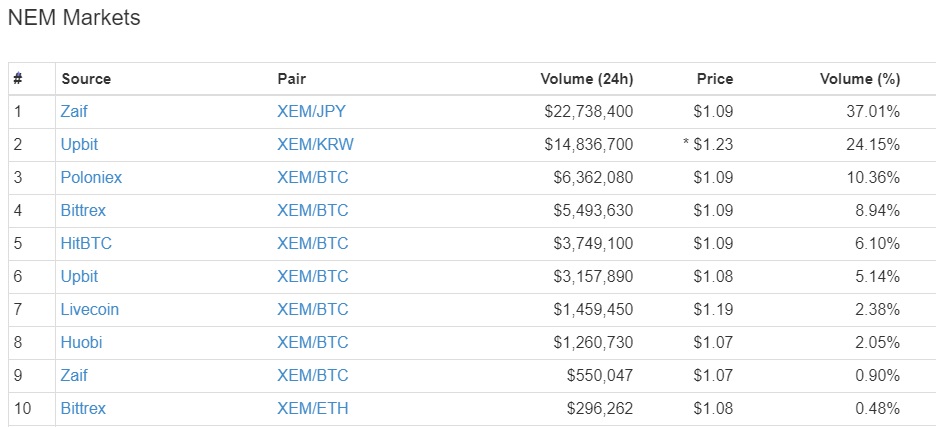Open Poloniex's XEM/BTC pair link
Image resolution: width=936 pixels, height=427 pixels.
312,177
